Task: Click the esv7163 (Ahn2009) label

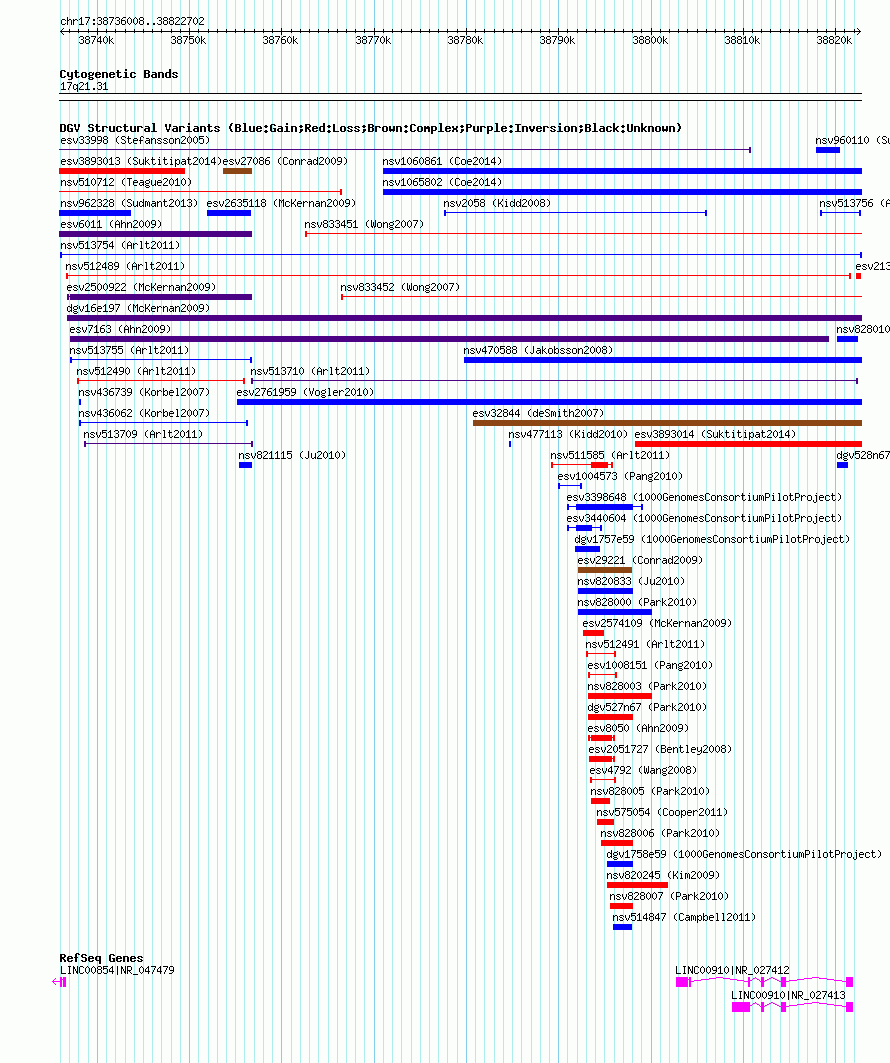Action: pos(120,329)
